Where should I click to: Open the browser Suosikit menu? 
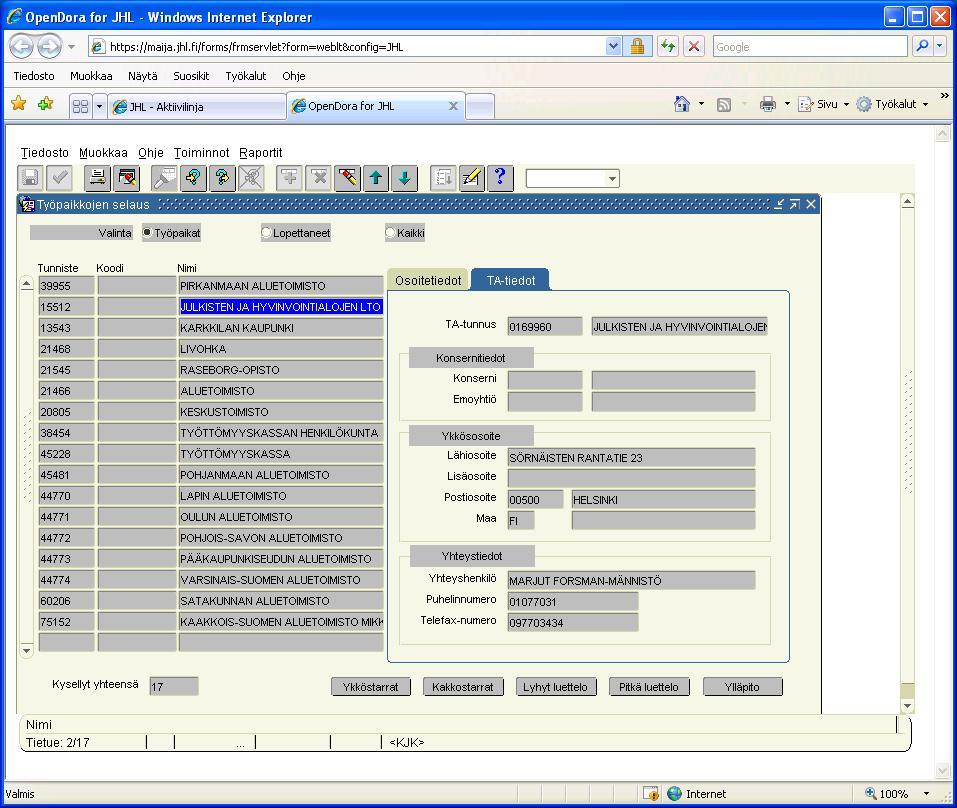[191, 76]
